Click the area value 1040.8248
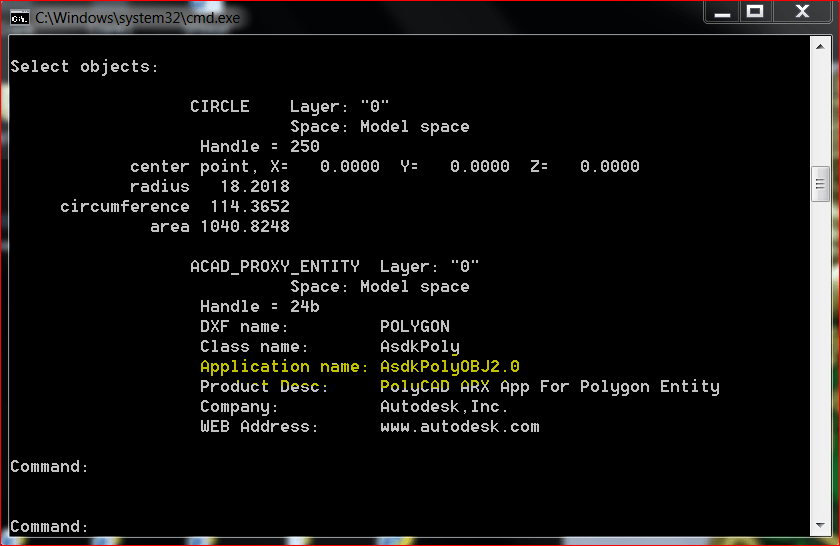Image resolution: width=840 pixels, height=546 pixels. 245,226
